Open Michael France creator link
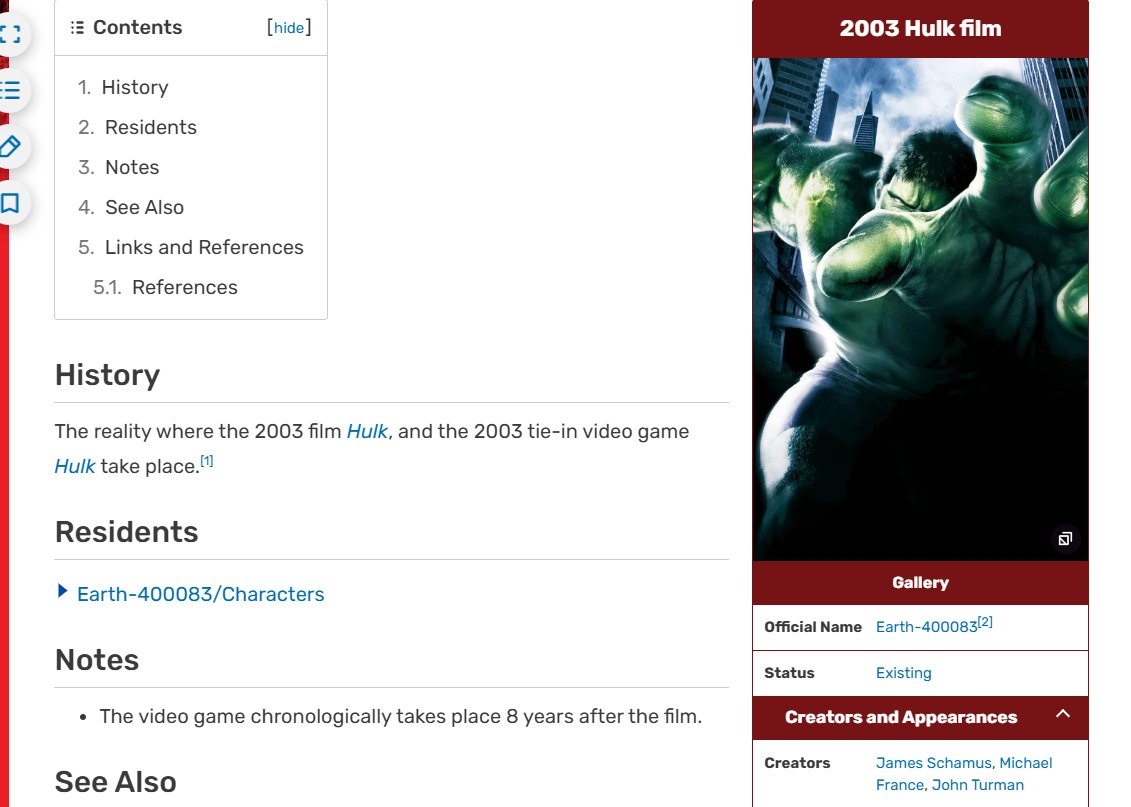 [964, 774]
